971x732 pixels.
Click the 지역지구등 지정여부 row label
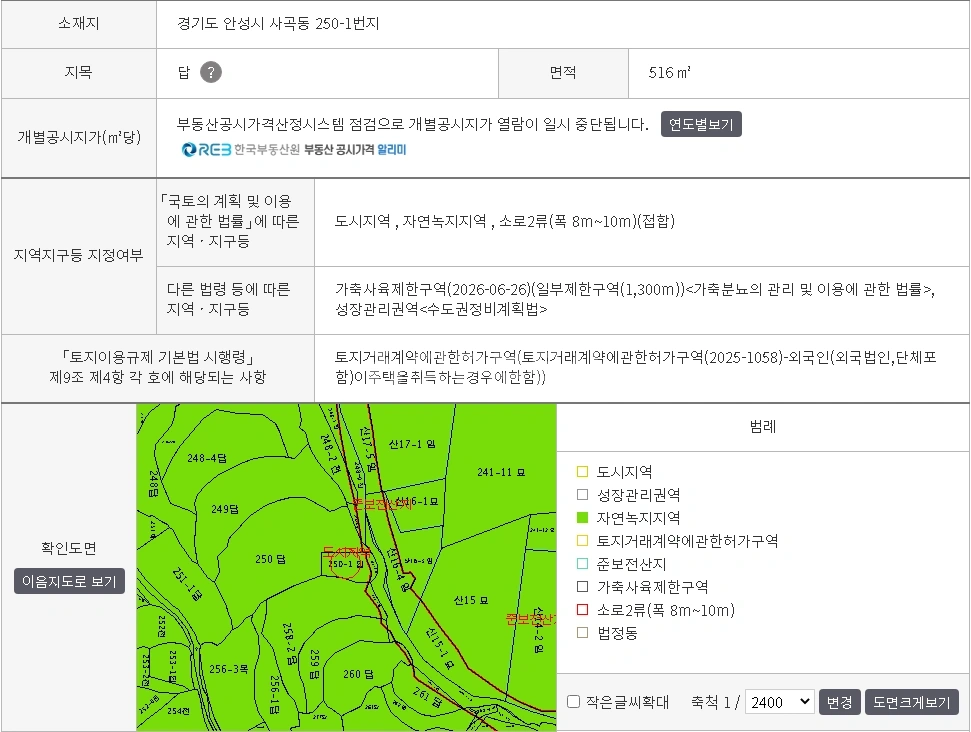pos(79,255)
